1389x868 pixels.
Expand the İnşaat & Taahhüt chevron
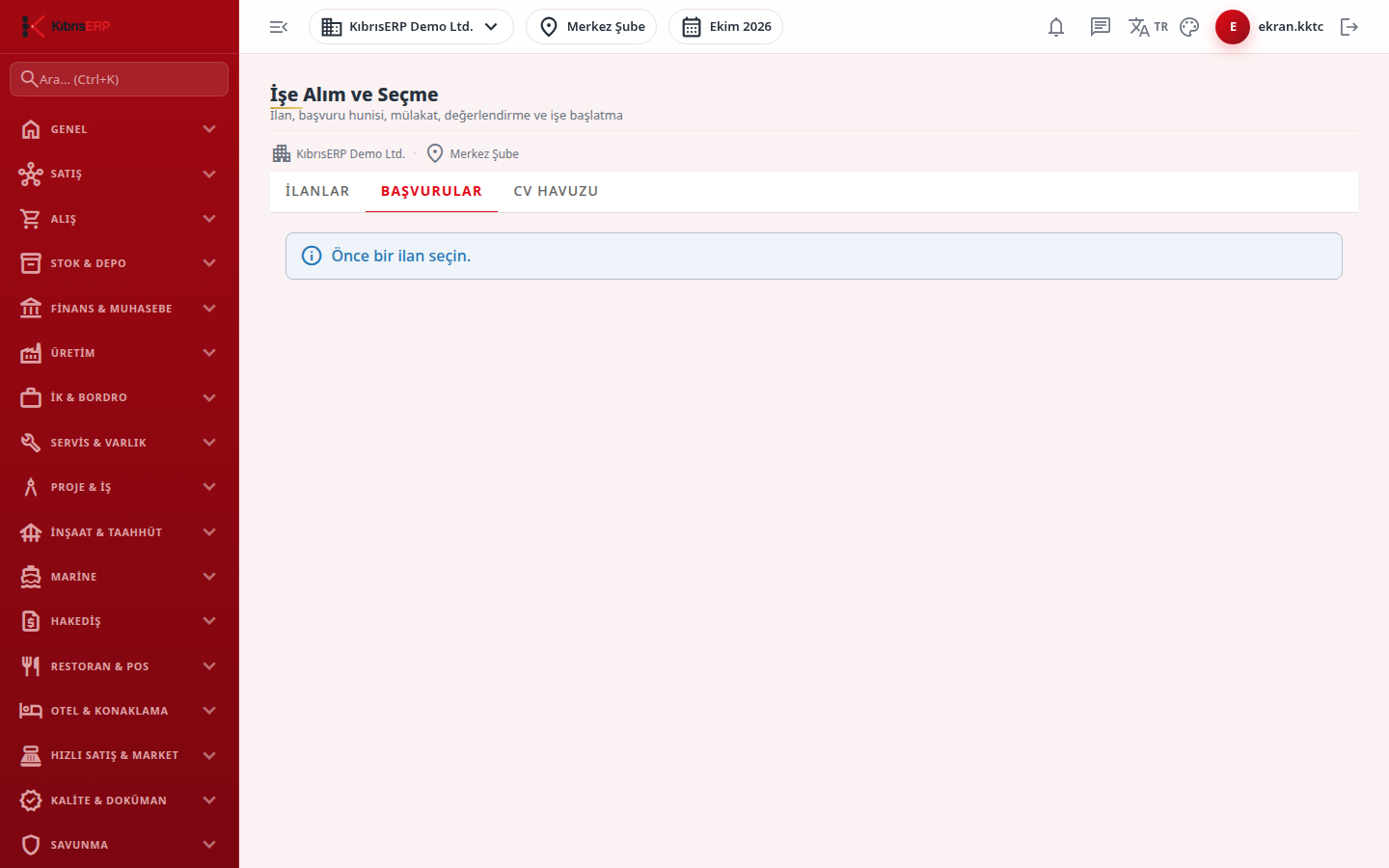click(x=209, y=532)
